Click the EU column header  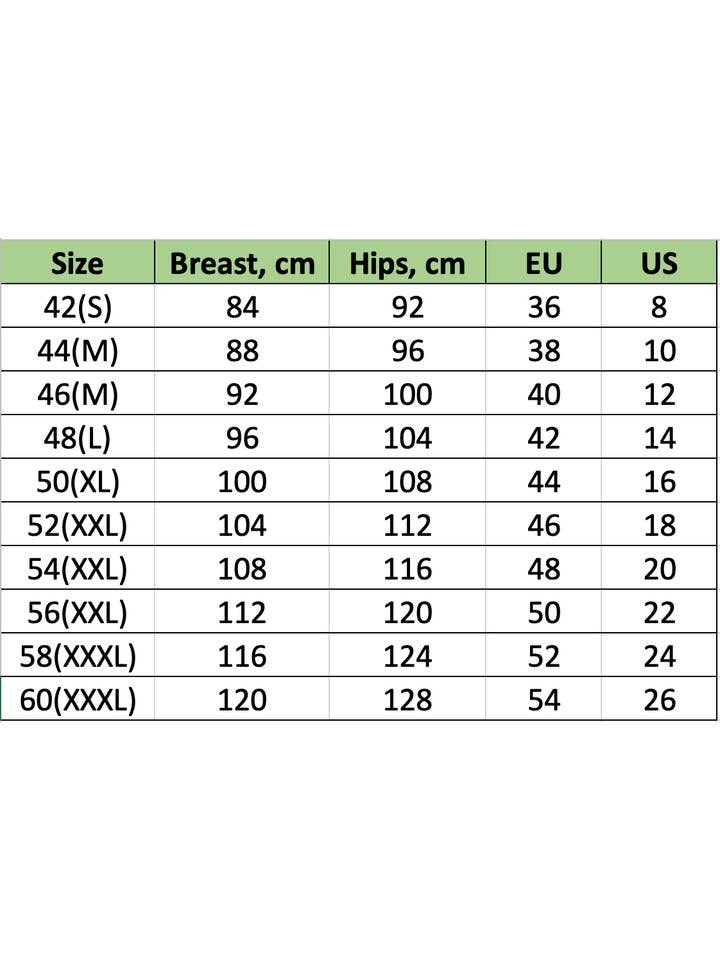(544, 263)
